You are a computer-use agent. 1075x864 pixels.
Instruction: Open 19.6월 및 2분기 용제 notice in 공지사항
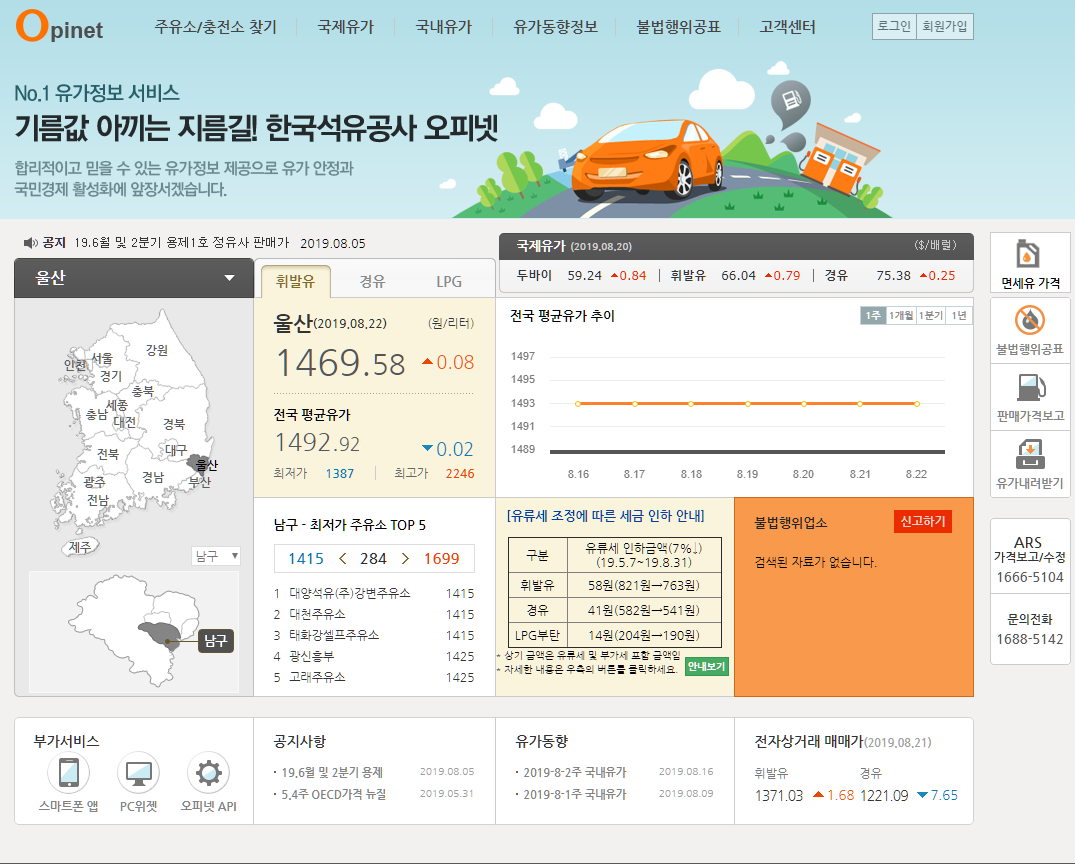(332, 772)
